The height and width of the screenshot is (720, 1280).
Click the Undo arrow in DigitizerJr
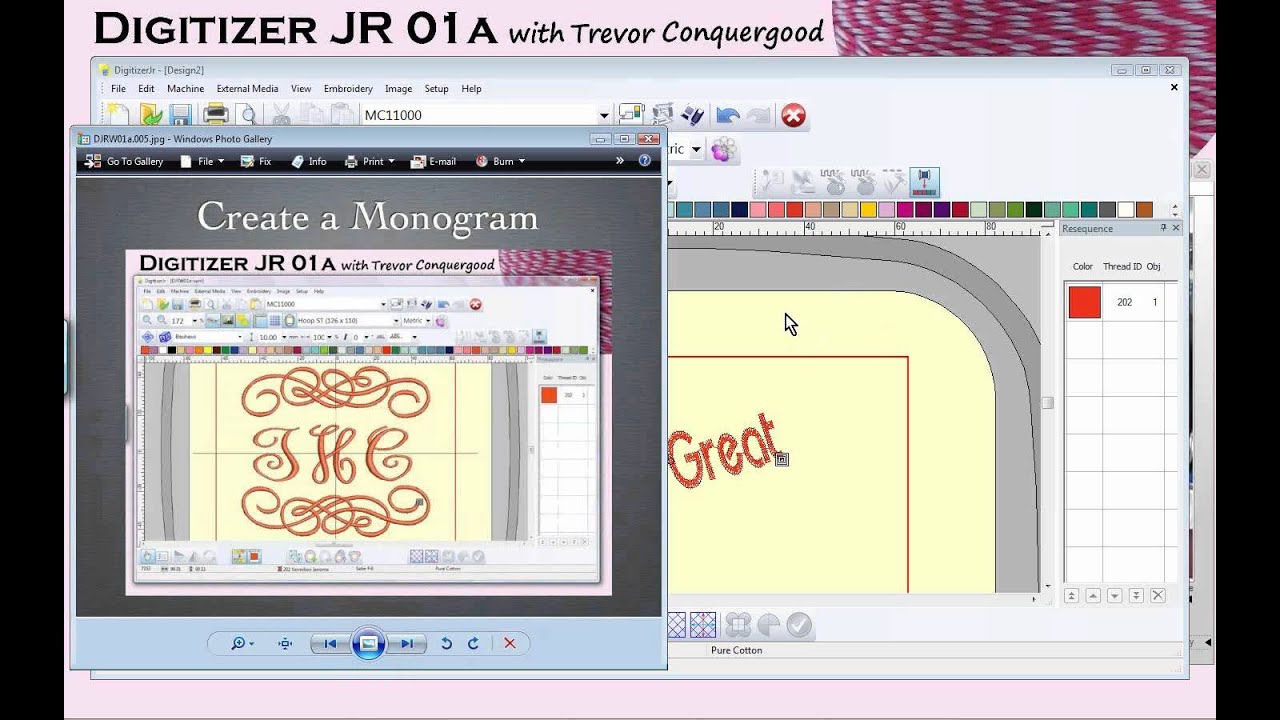[727, 116]
